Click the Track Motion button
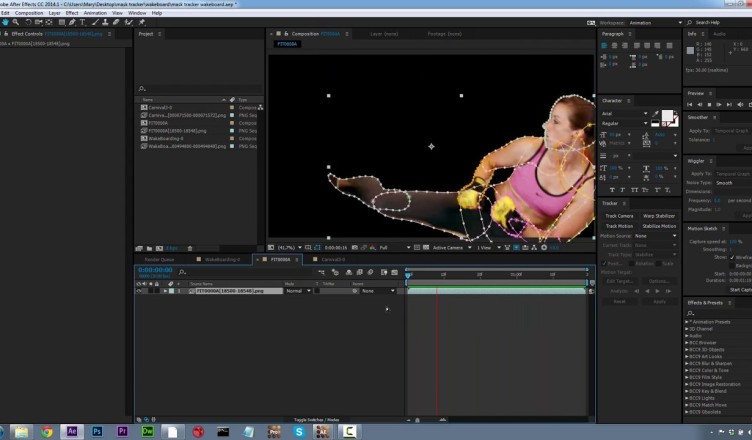752x440 pixels. point(619,226)
